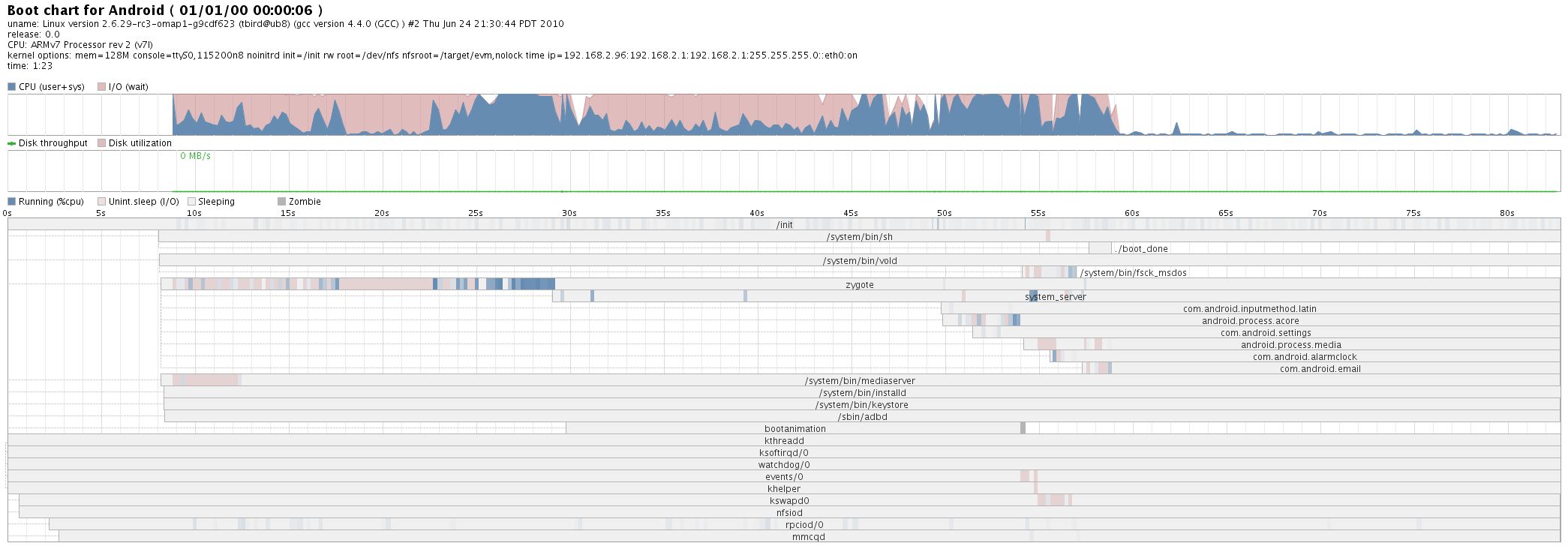Click the Zombie legend swatch
This screenshot has width=1568, height=549.
(281, 202)
